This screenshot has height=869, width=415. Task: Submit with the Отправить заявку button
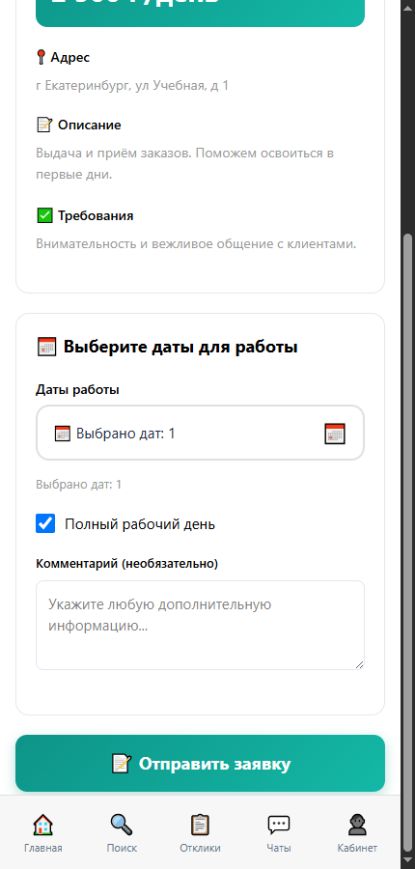click(200, 763)
